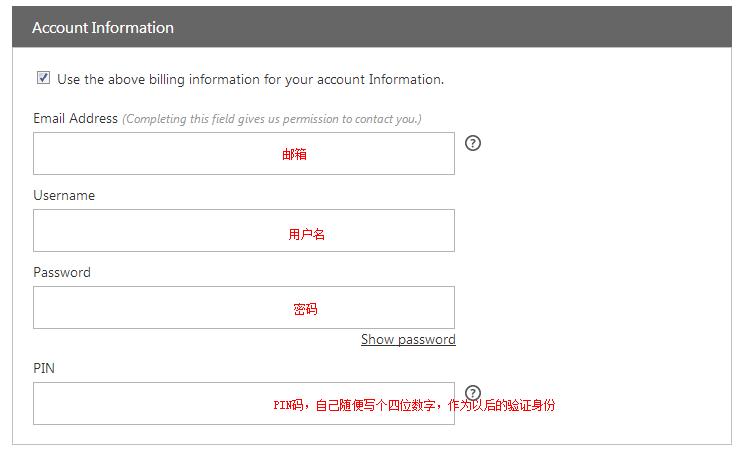Click the Account Information heading text
Viewport: 739px width, 451px height.
pos(103,28)
